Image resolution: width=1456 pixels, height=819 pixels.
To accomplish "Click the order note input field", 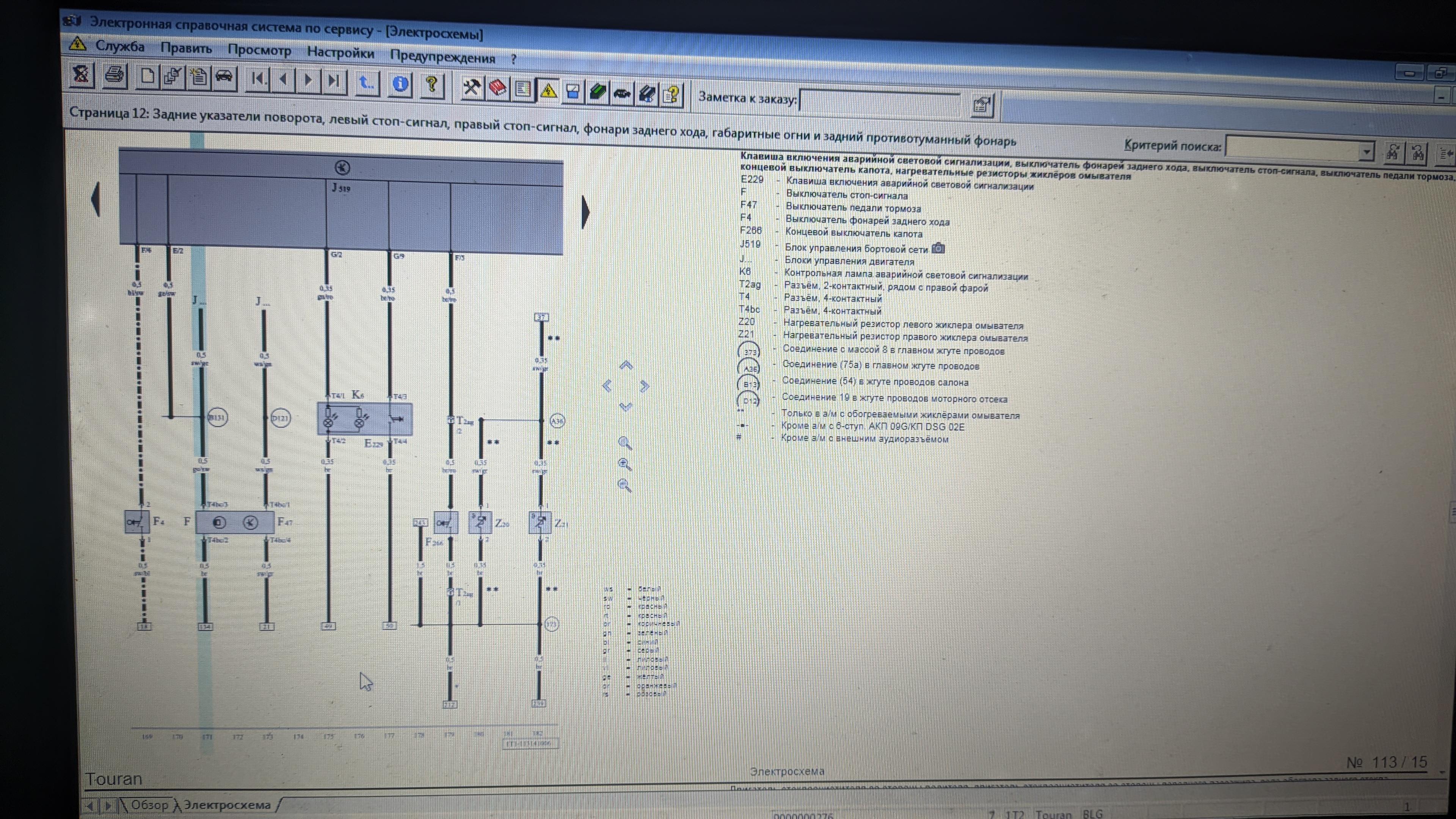I will tap(880, 103).
